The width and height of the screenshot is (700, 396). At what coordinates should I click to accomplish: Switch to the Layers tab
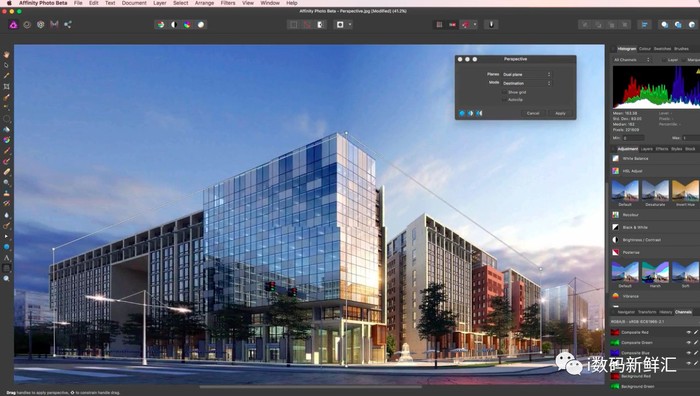click(646, 149)
